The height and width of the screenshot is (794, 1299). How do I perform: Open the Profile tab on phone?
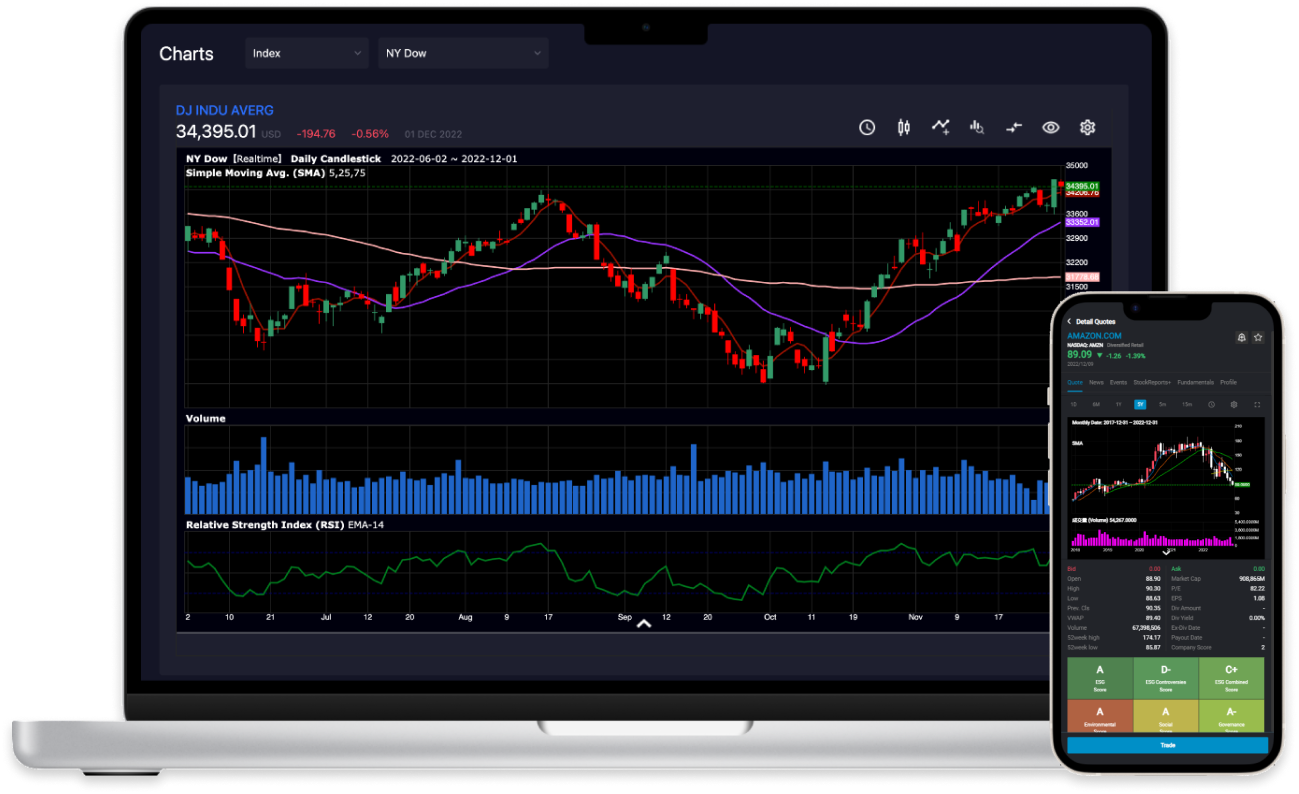[1228, 382]
